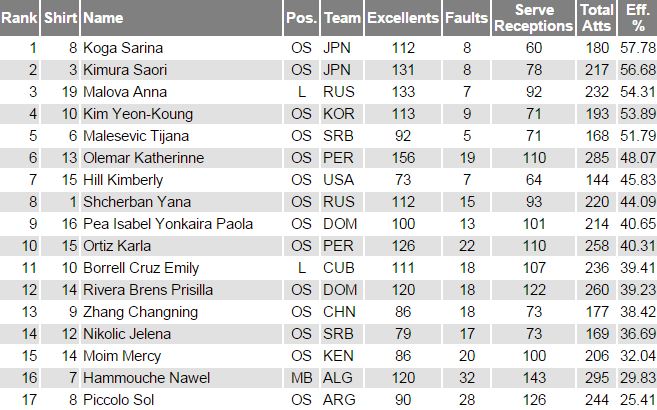Screen dimensions: 657x410
Task: Click the Excellents column header
Action: click(x=403, y=18)
